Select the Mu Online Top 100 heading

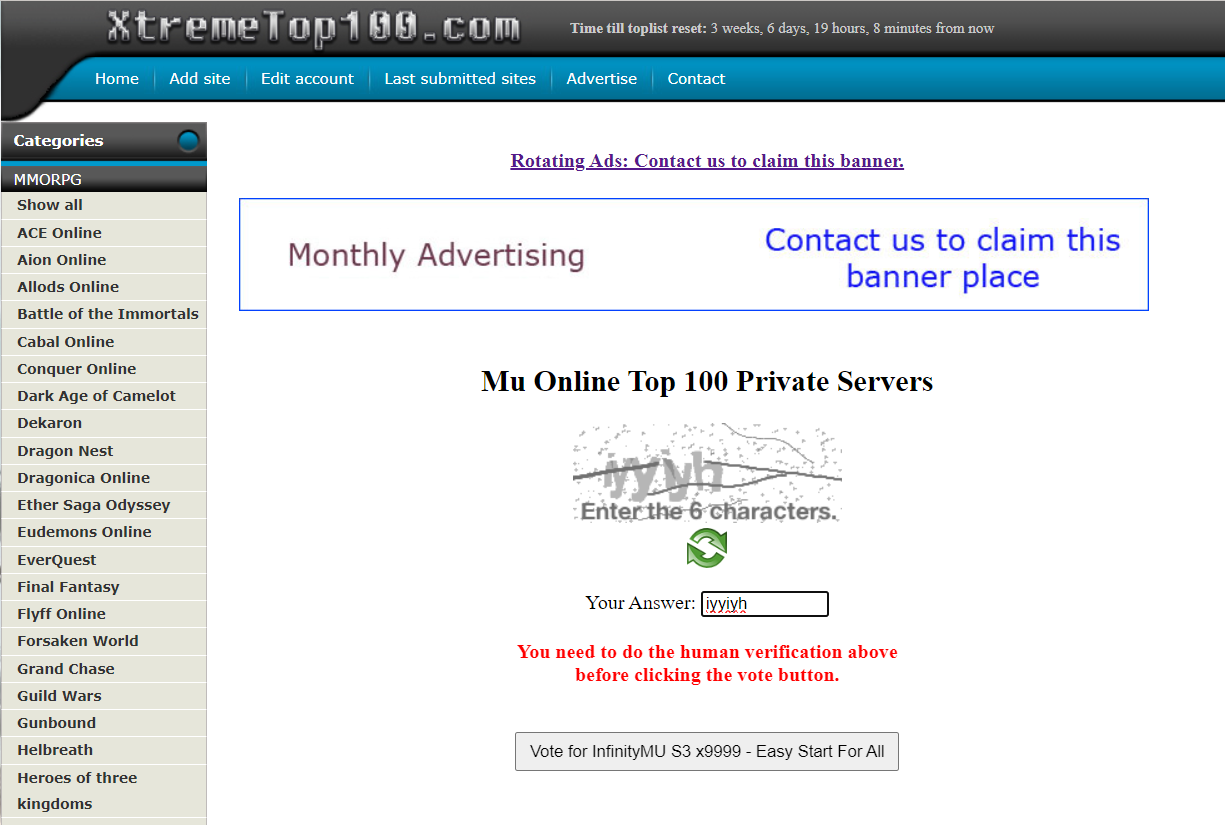click(707, 381)
